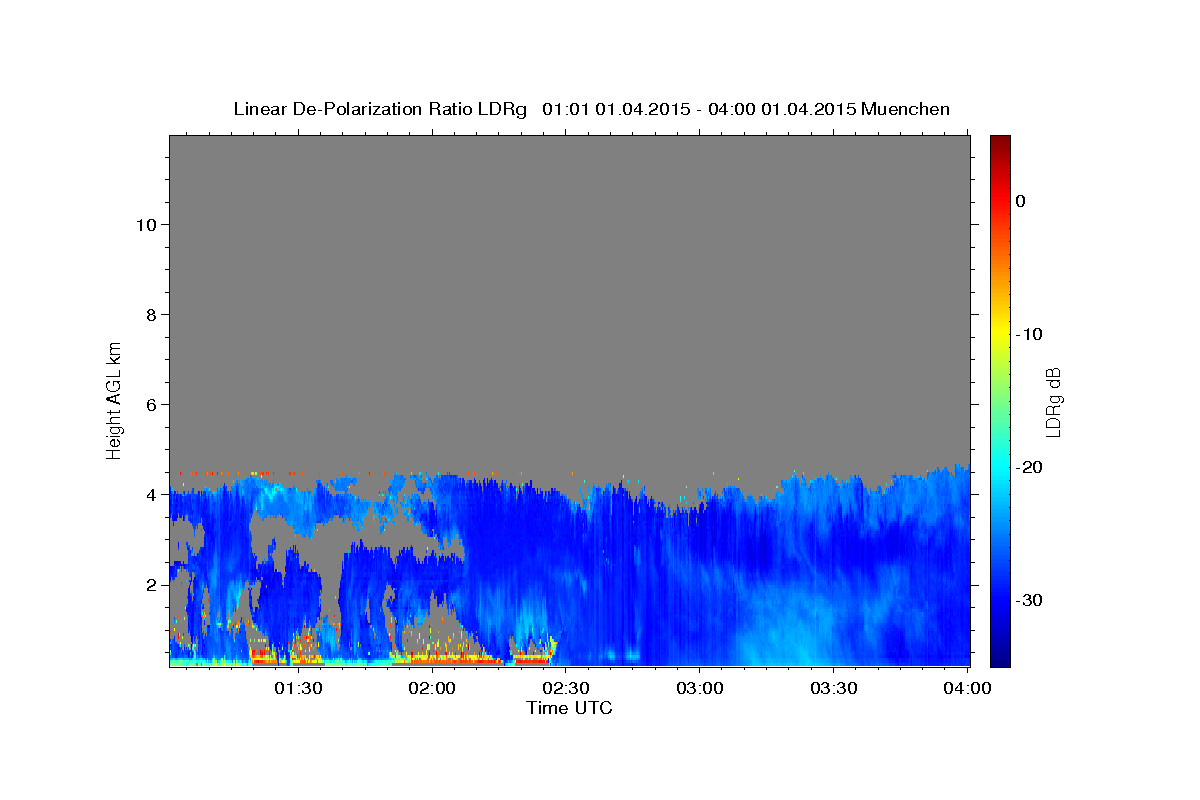
Task: Click the height tick label '10'
Action: pyautogui.click(x=145, y=224)
